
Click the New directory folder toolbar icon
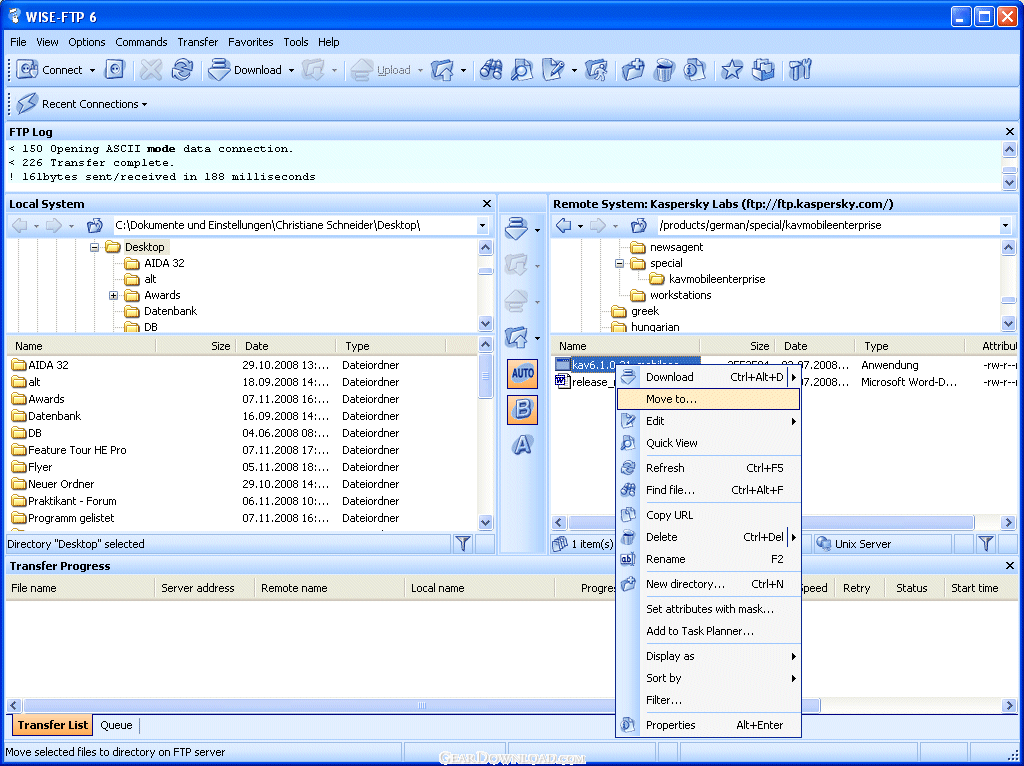coord(632,69)
